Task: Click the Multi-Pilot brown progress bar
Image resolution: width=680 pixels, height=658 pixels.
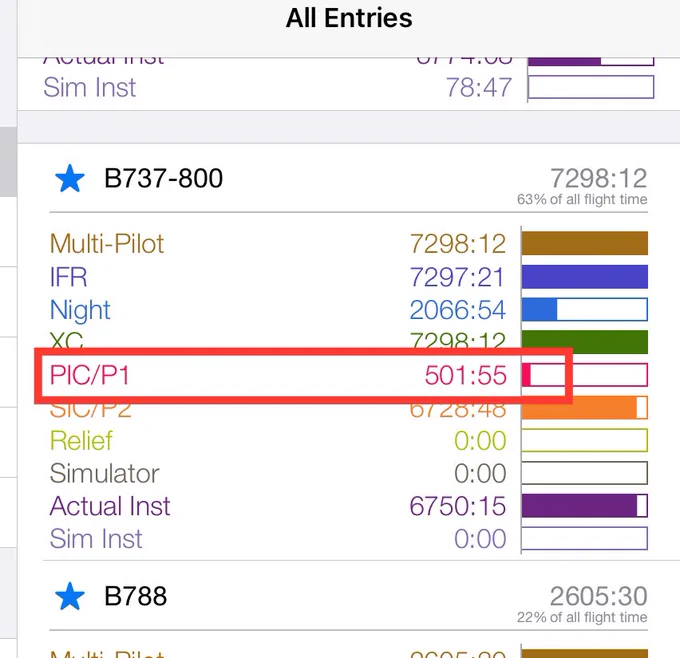Action: click(585, 243)
